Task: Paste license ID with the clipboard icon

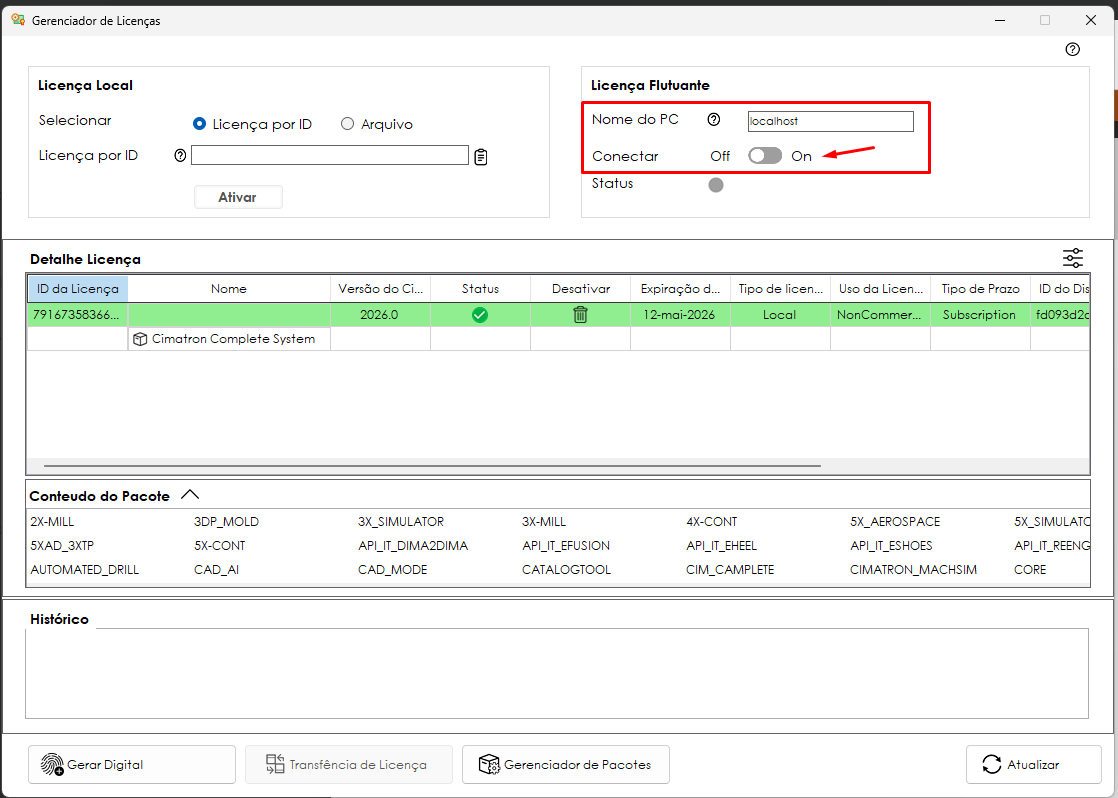Action: pos(481,156)
